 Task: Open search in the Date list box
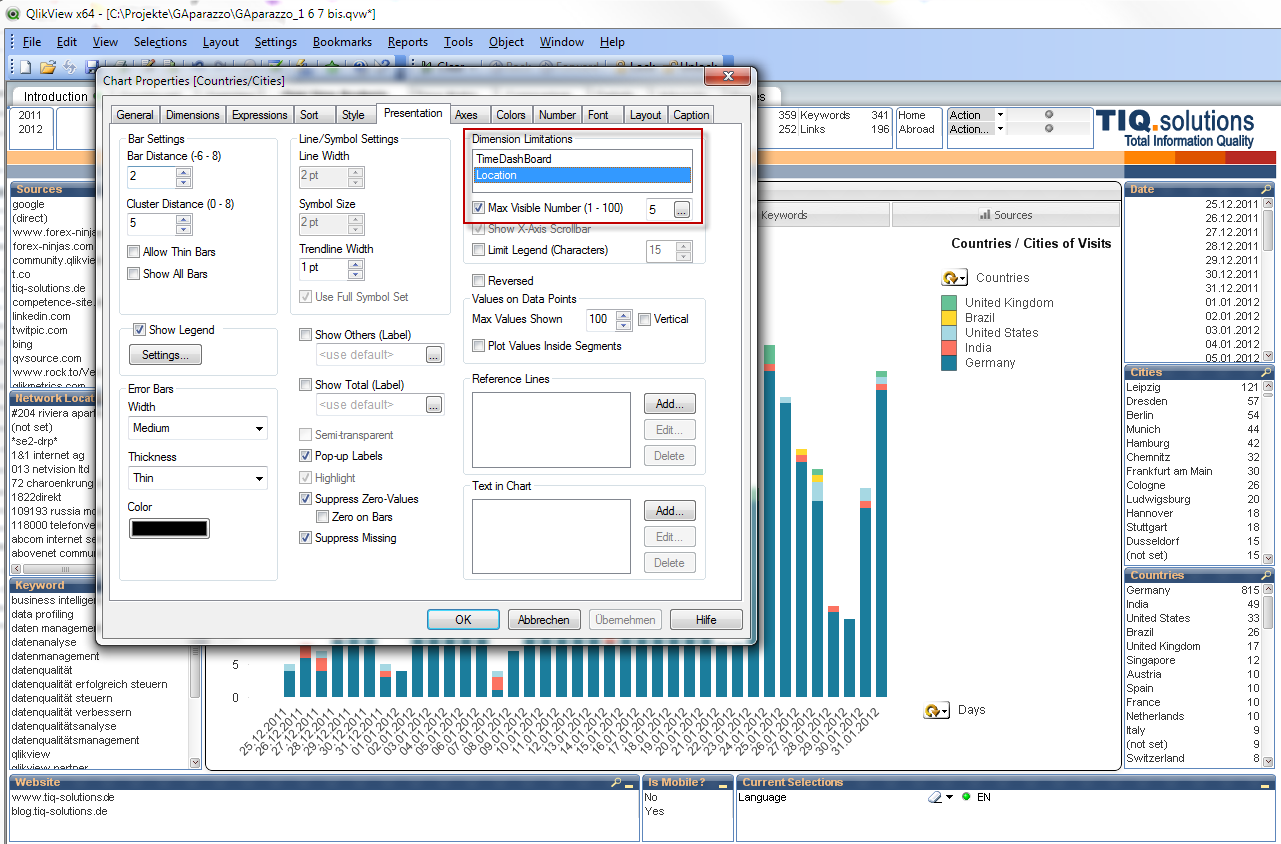[1267, 189]
